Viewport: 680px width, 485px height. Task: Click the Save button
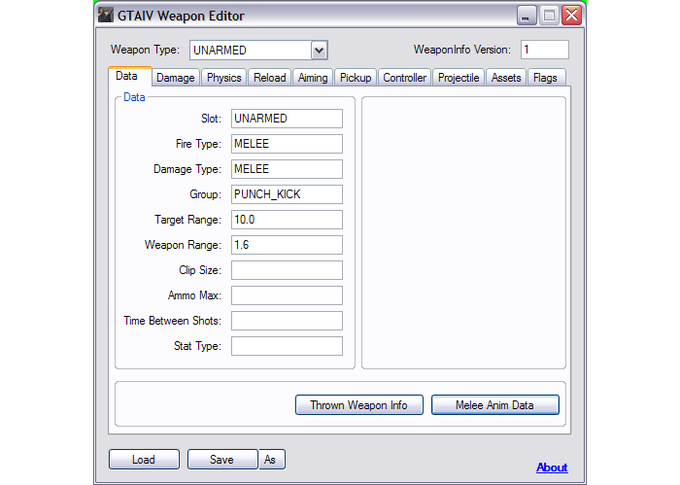click(222, 459)
